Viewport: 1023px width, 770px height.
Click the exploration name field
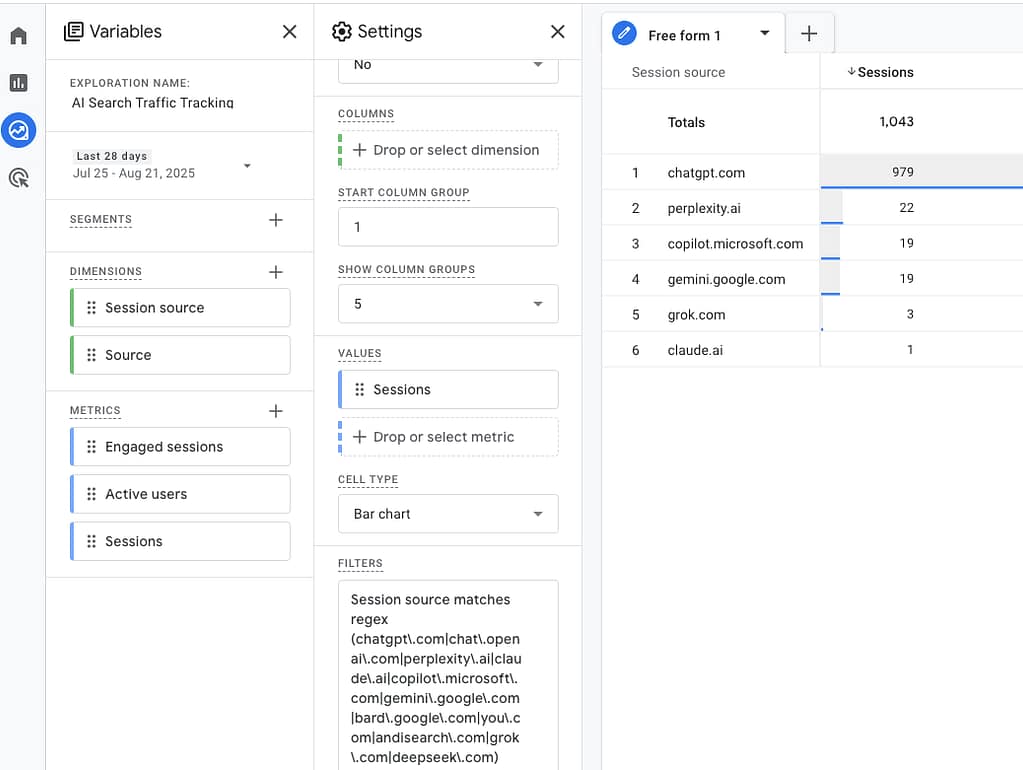pyautogui.click(x=153, y=102)
